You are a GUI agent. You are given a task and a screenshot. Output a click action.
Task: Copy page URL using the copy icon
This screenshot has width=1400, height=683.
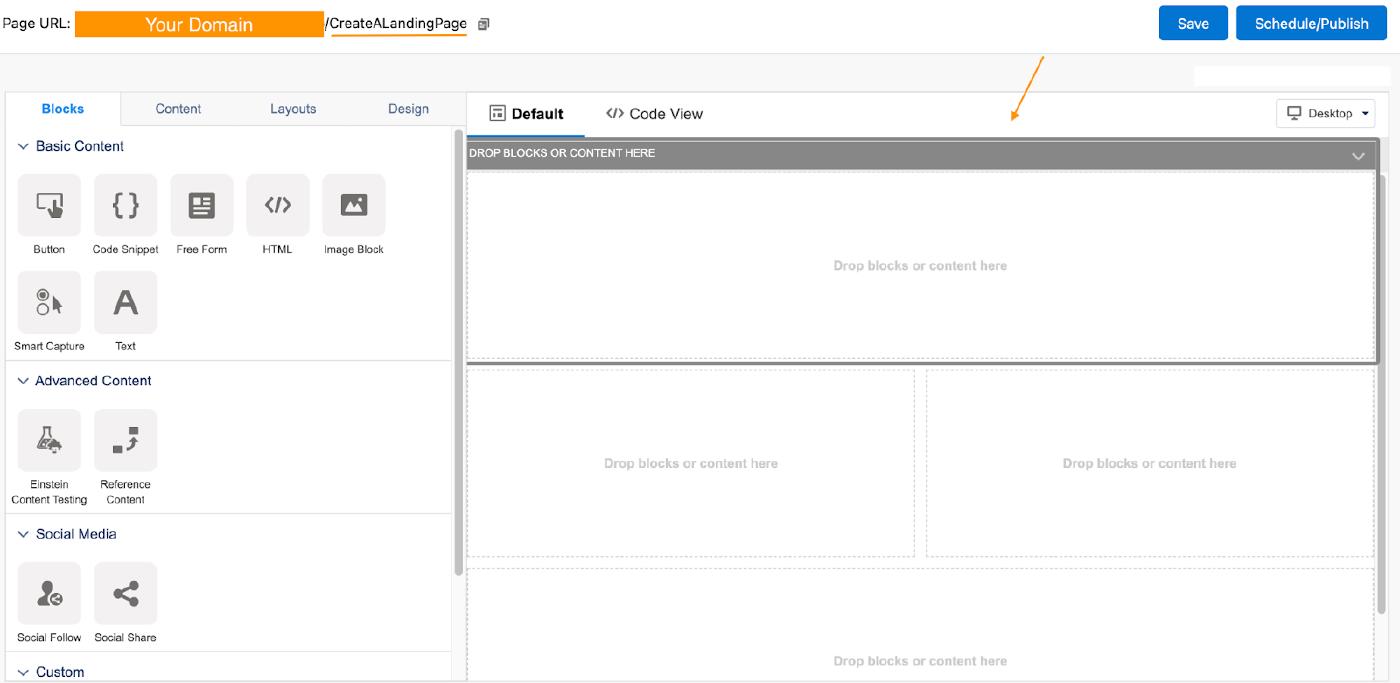(x=484, y=24)
